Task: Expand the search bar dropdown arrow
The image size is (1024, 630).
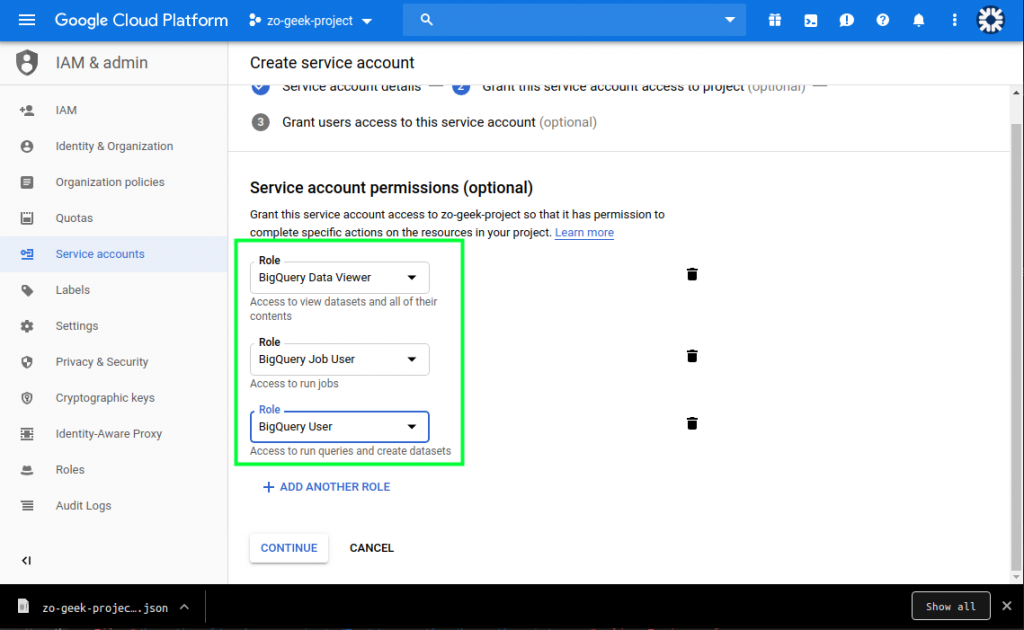Action: click(729, 20)
